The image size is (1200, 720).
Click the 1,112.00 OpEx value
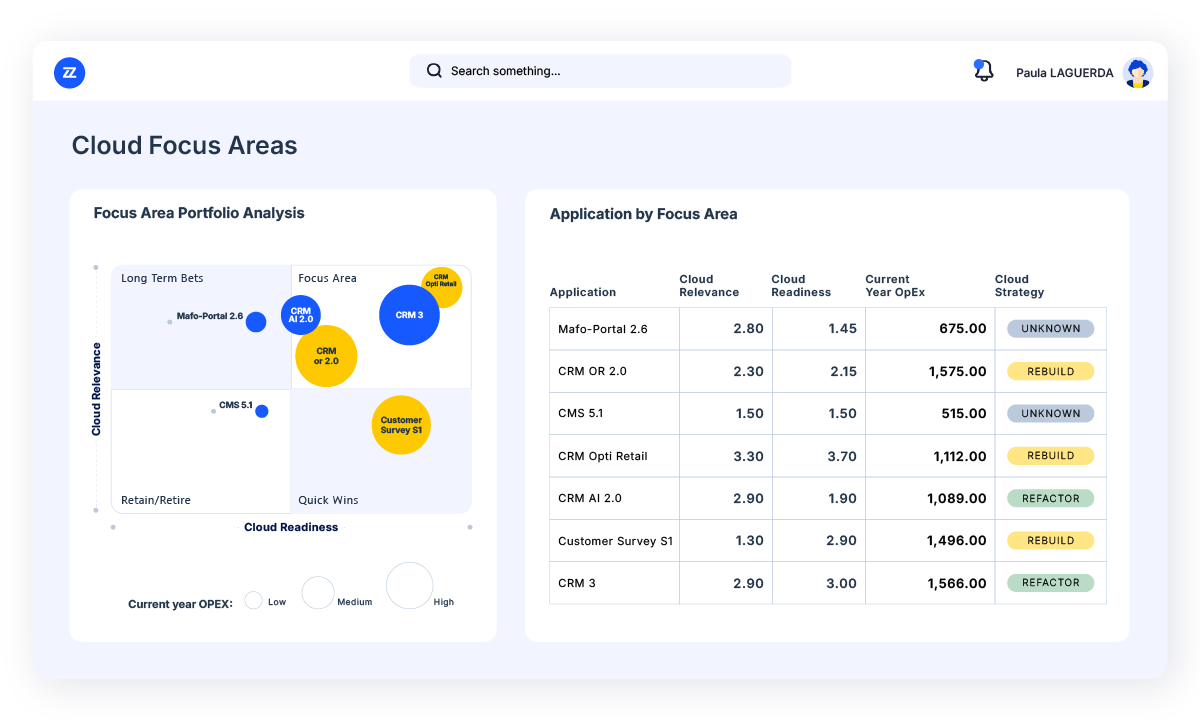point(958,456)
